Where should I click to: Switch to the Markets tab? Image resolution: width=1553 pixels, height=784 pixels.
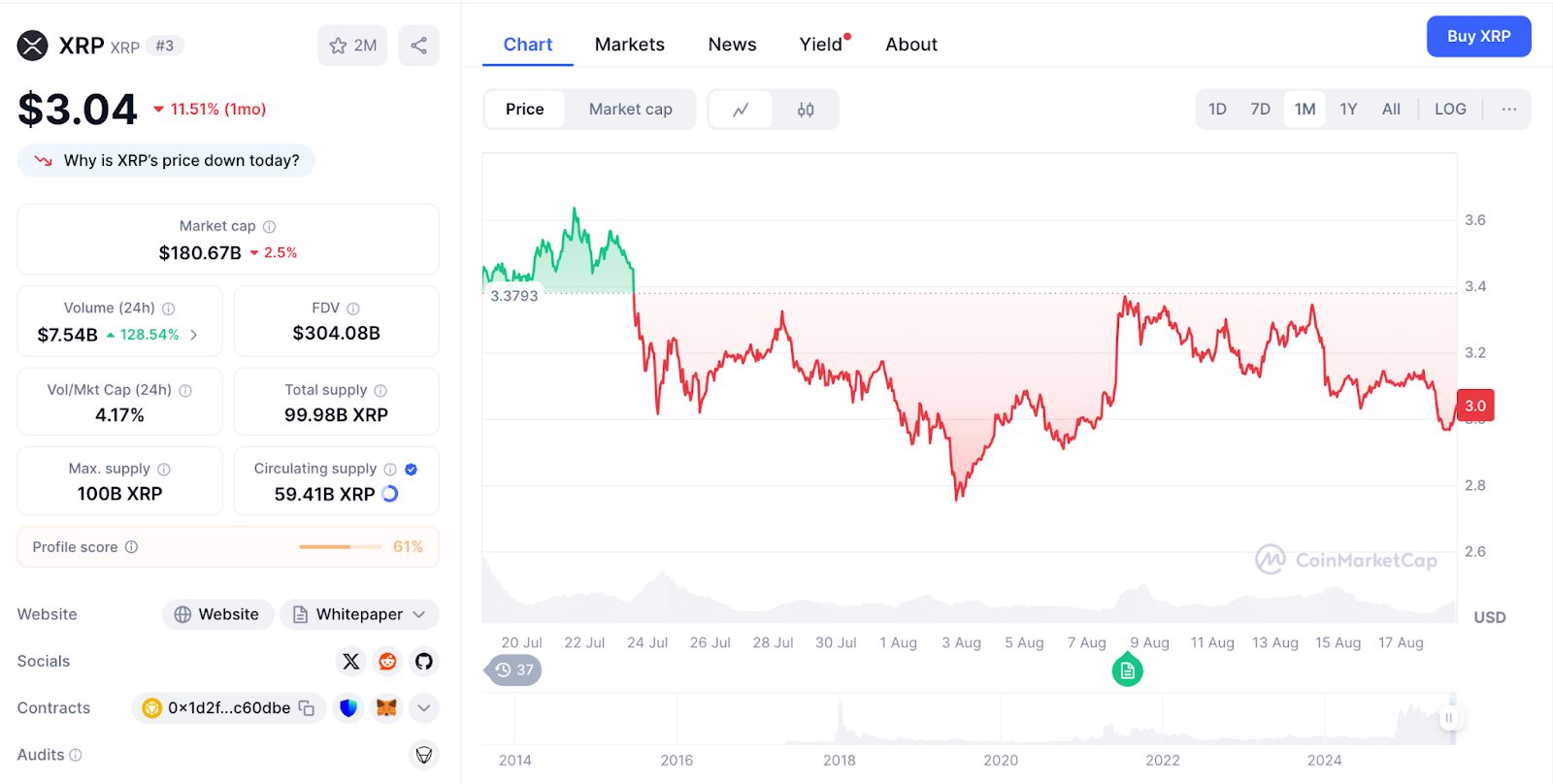click(630, 44)
